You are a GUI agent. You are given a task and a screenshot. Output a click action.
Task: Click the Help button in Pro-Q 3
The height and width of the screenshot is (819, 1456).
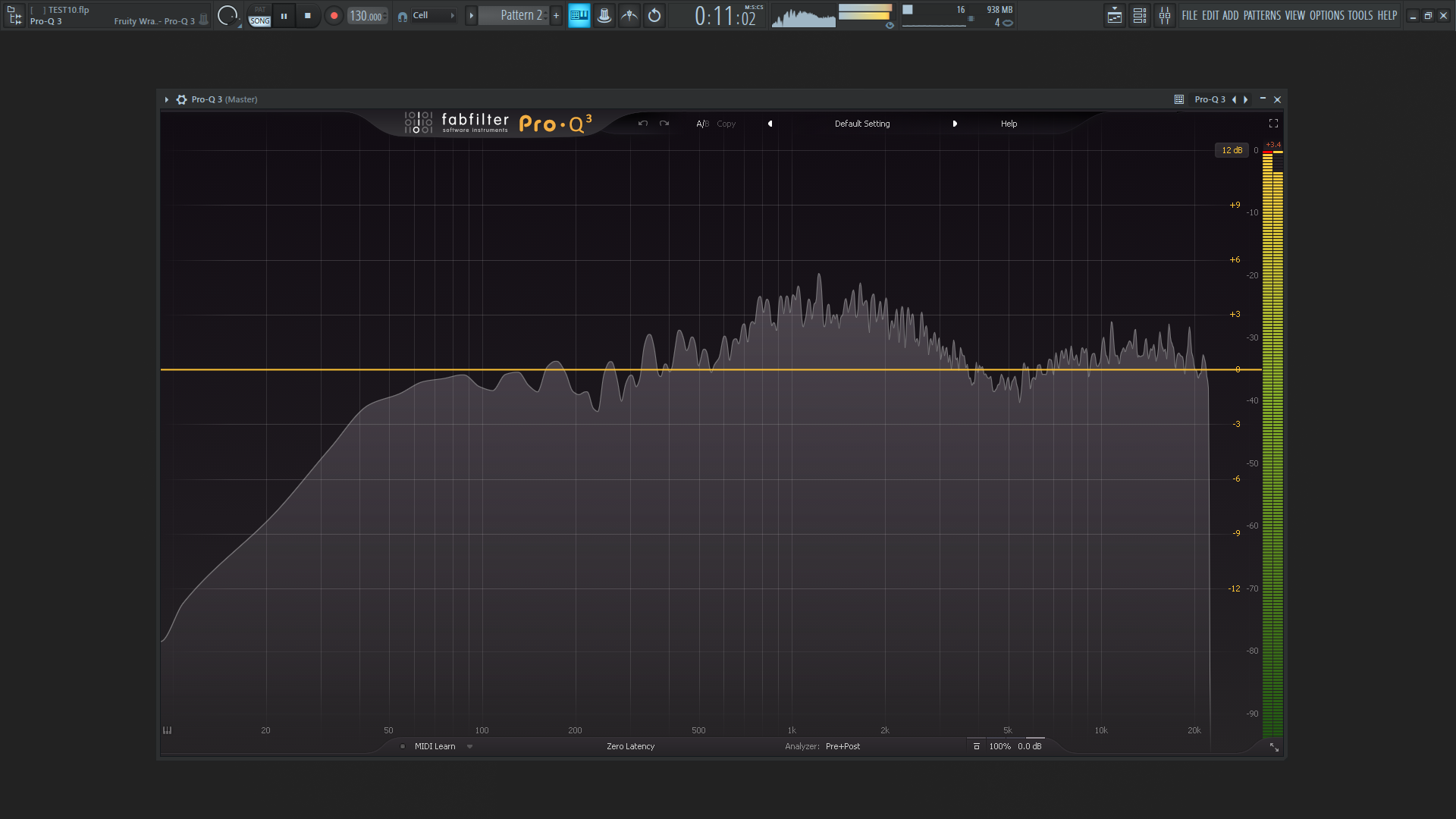point(1009,124)
